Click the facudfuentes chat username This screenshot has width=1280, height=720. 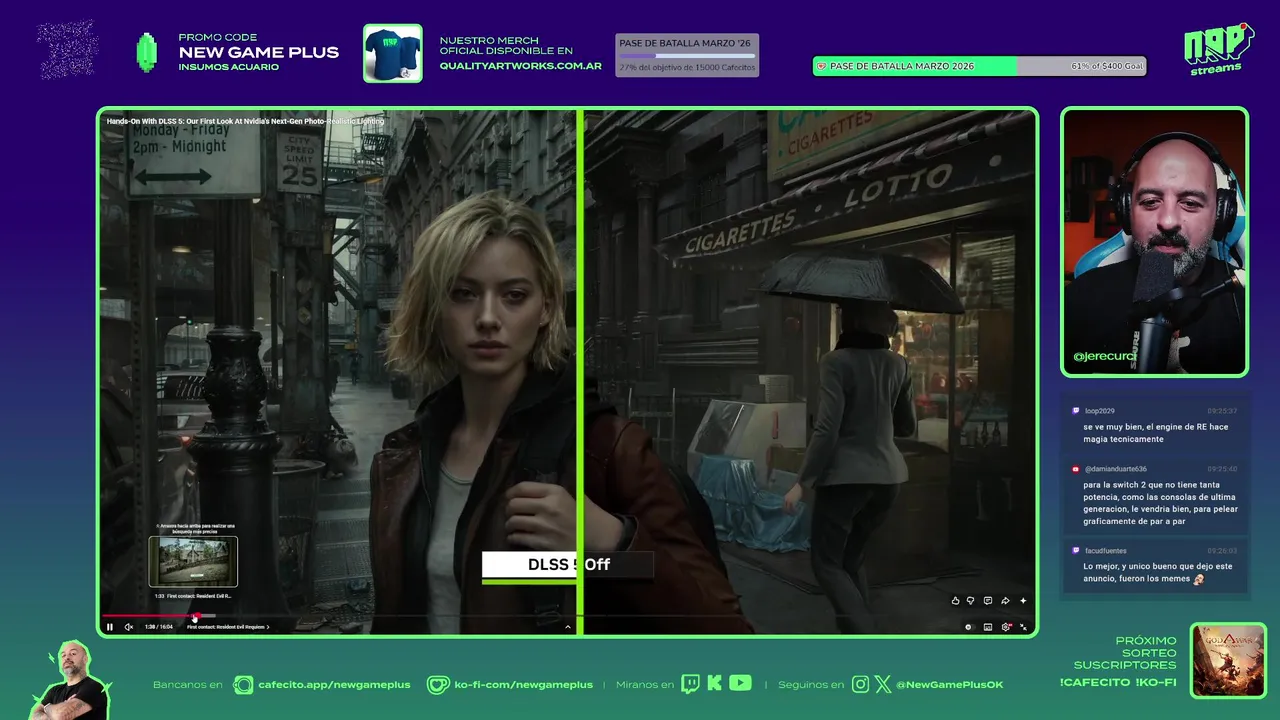pyautogui.click(x=1105, y=551)
